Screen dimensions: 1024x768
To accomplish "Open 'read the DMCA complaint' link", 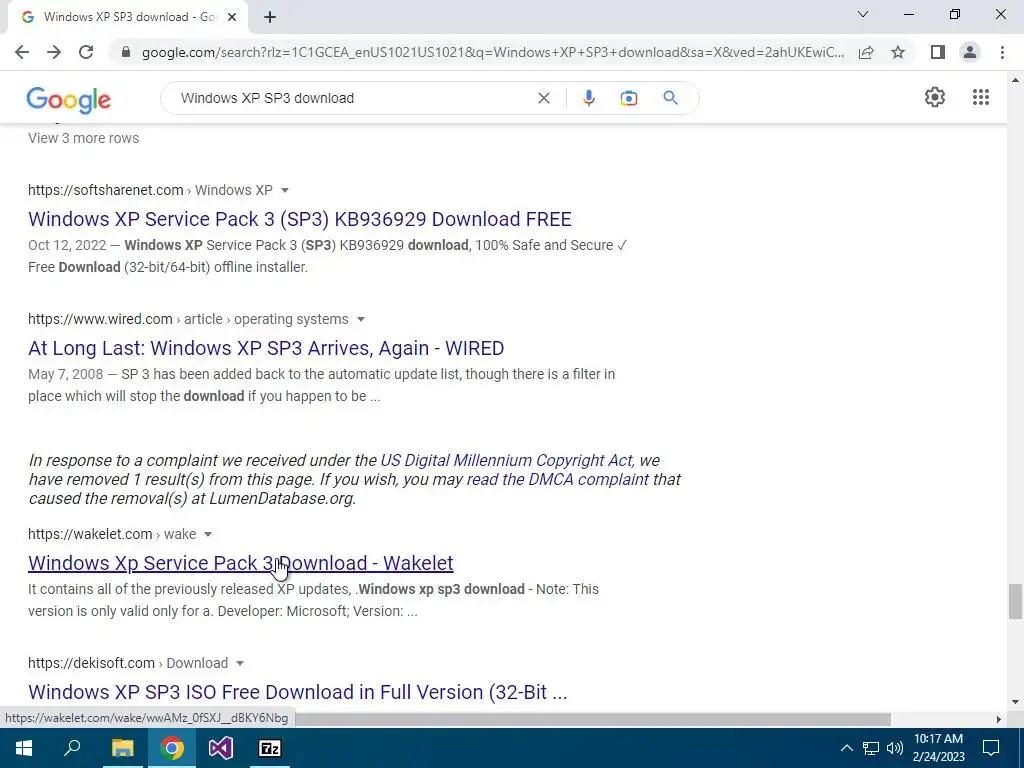I will coord(558,479).
